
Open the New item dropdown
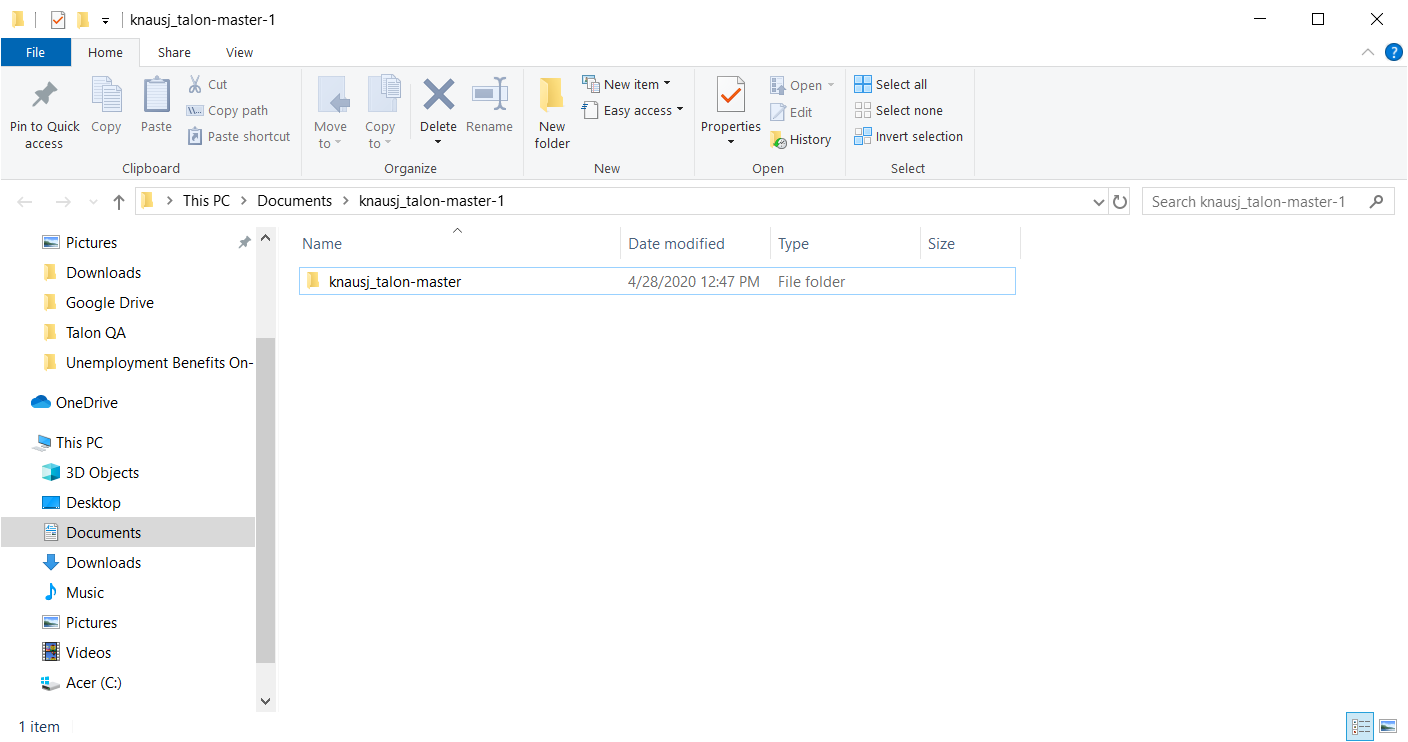tap(627, 85)
